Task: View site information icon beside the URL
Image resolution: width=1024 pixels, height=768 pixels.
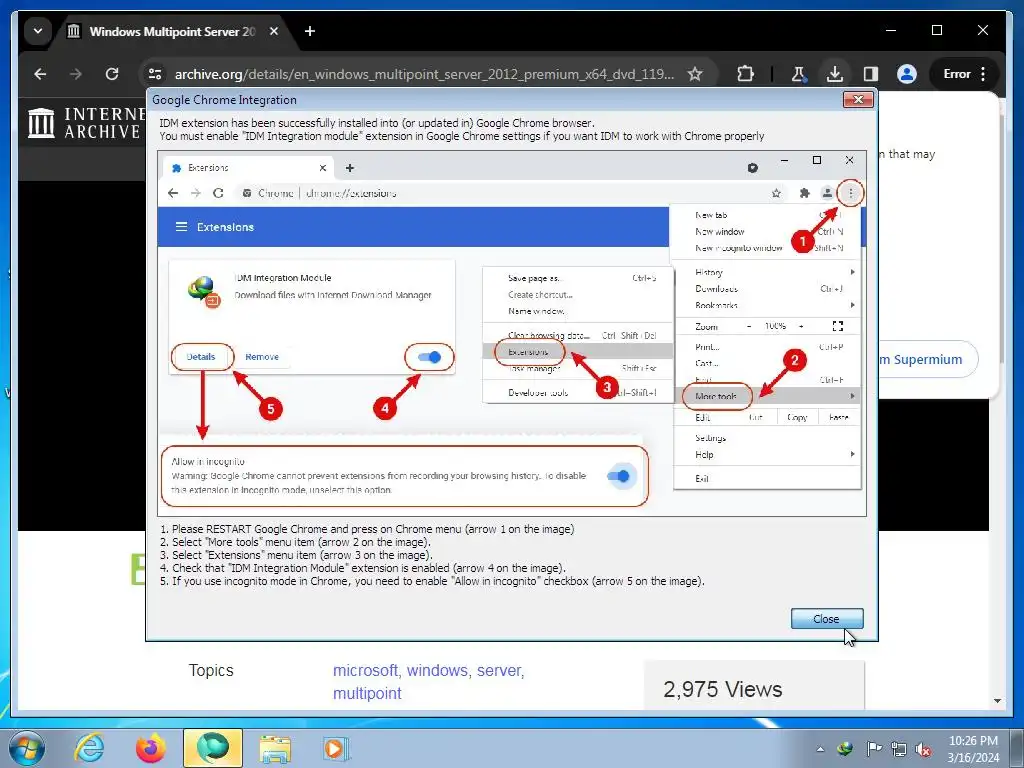Action: [x=155, y=74]
